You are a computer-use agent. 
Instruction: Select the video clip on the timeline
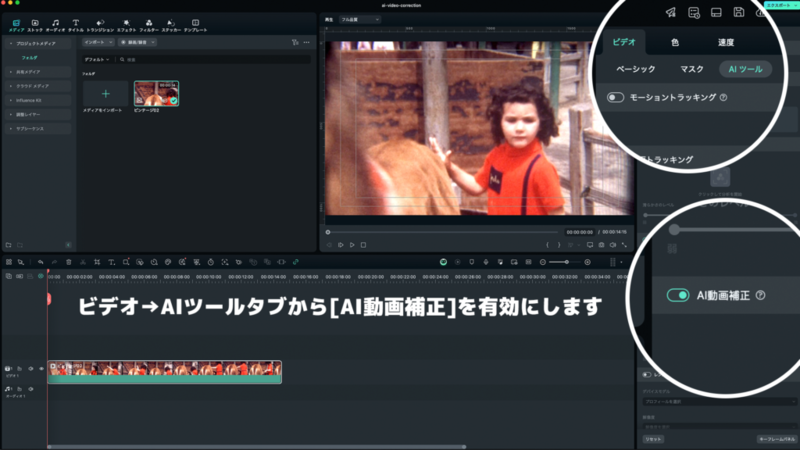click(164, 372)
